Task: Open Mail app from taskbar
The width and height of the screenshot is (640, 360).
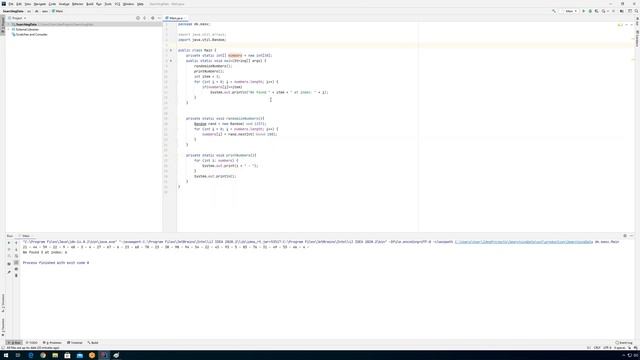Action: pos(80,356)
